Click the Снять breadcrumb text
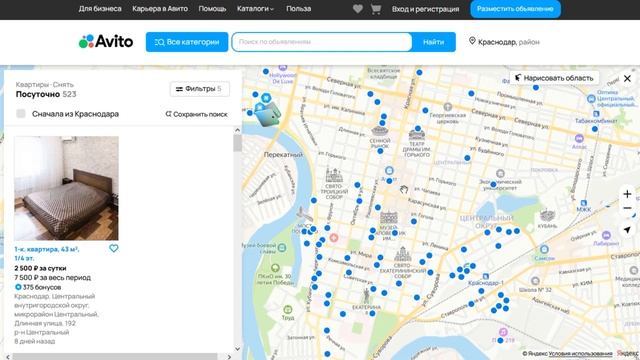The width and height of the screenshot is (640, 360). tap(63, 84)
